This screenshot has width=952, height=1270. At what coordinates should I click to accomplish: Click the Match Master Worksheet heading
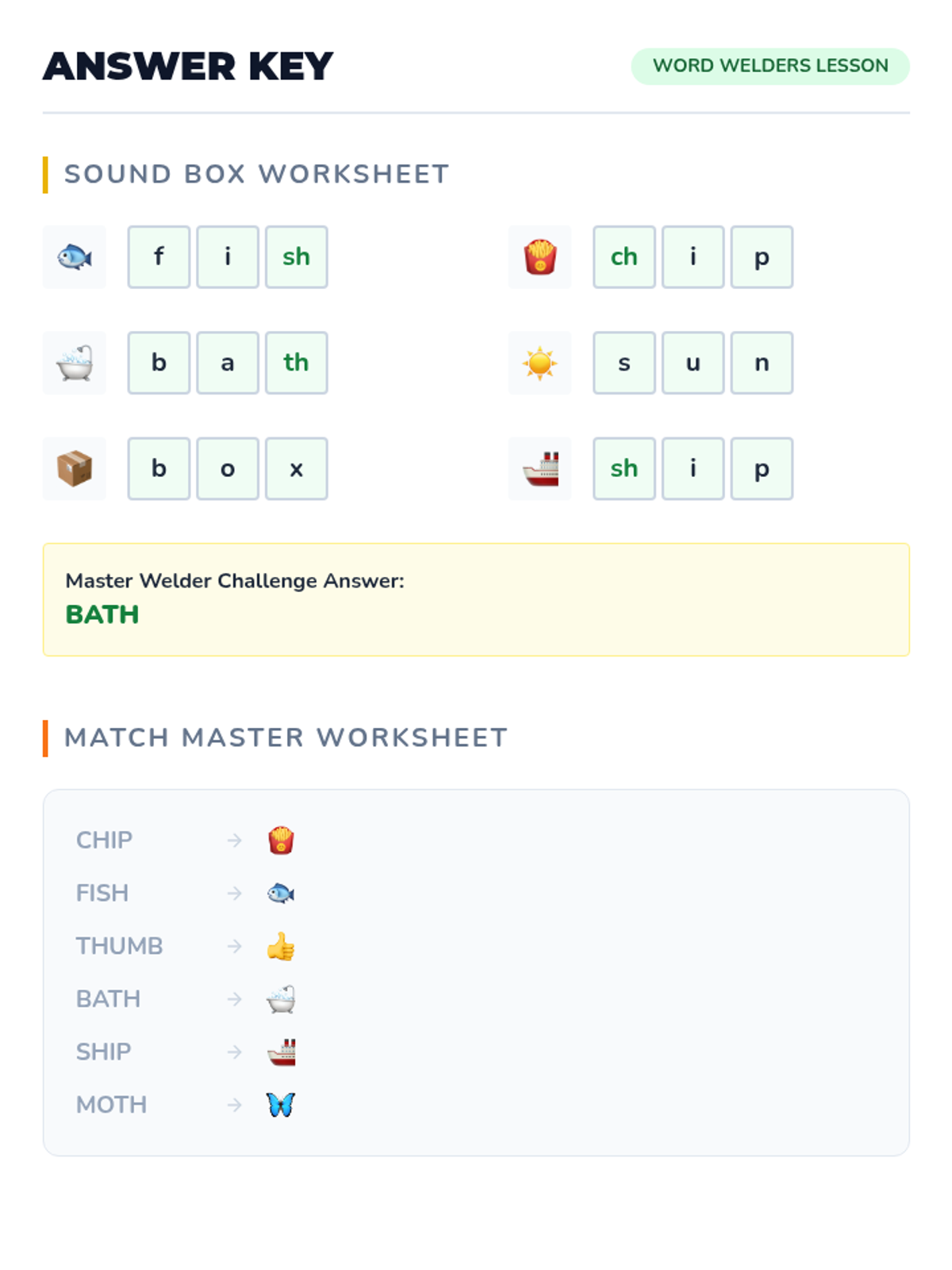(286, 737)
